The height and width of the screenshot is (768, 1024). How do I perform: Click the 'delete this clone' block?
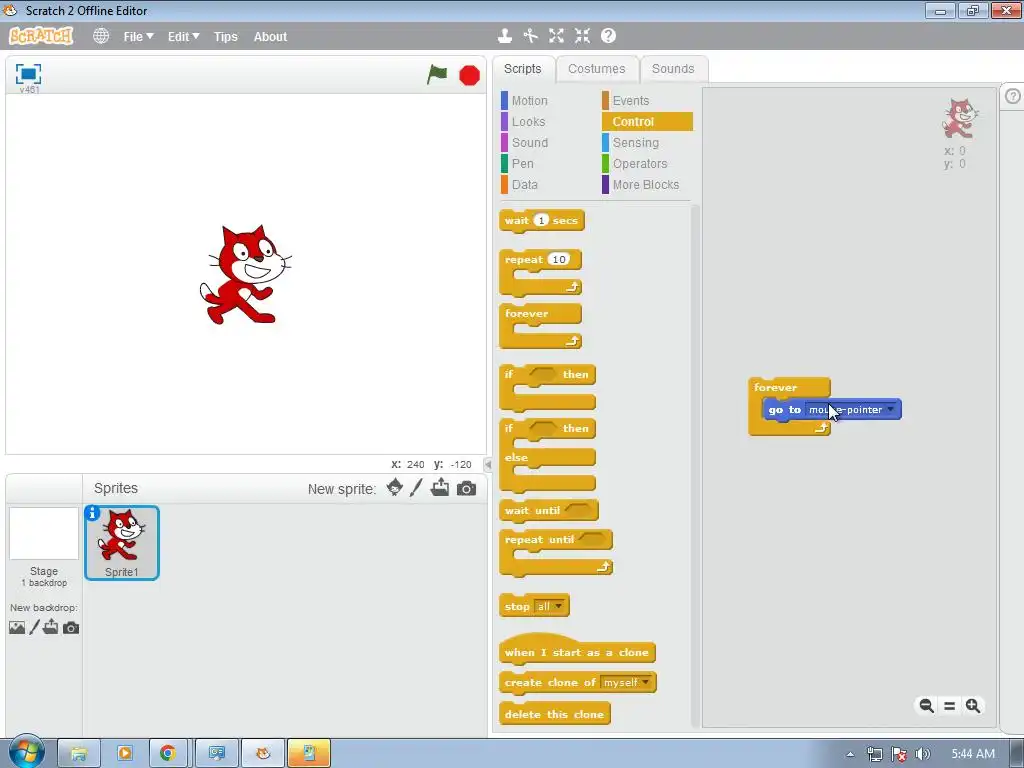tap(554, 714)
